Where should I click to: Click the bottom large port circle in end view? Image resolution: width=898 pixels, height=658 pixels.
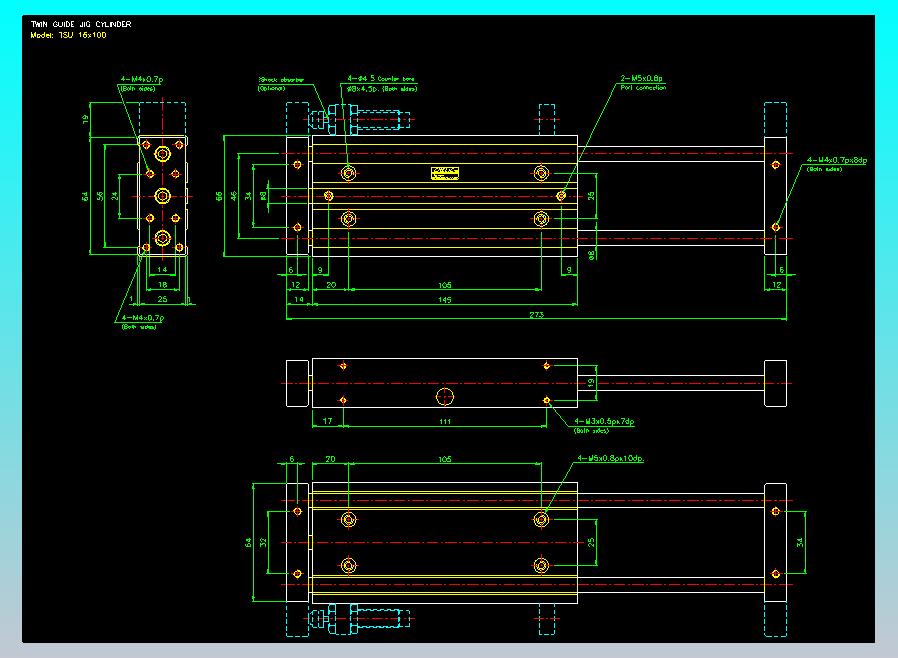point(162,237)
